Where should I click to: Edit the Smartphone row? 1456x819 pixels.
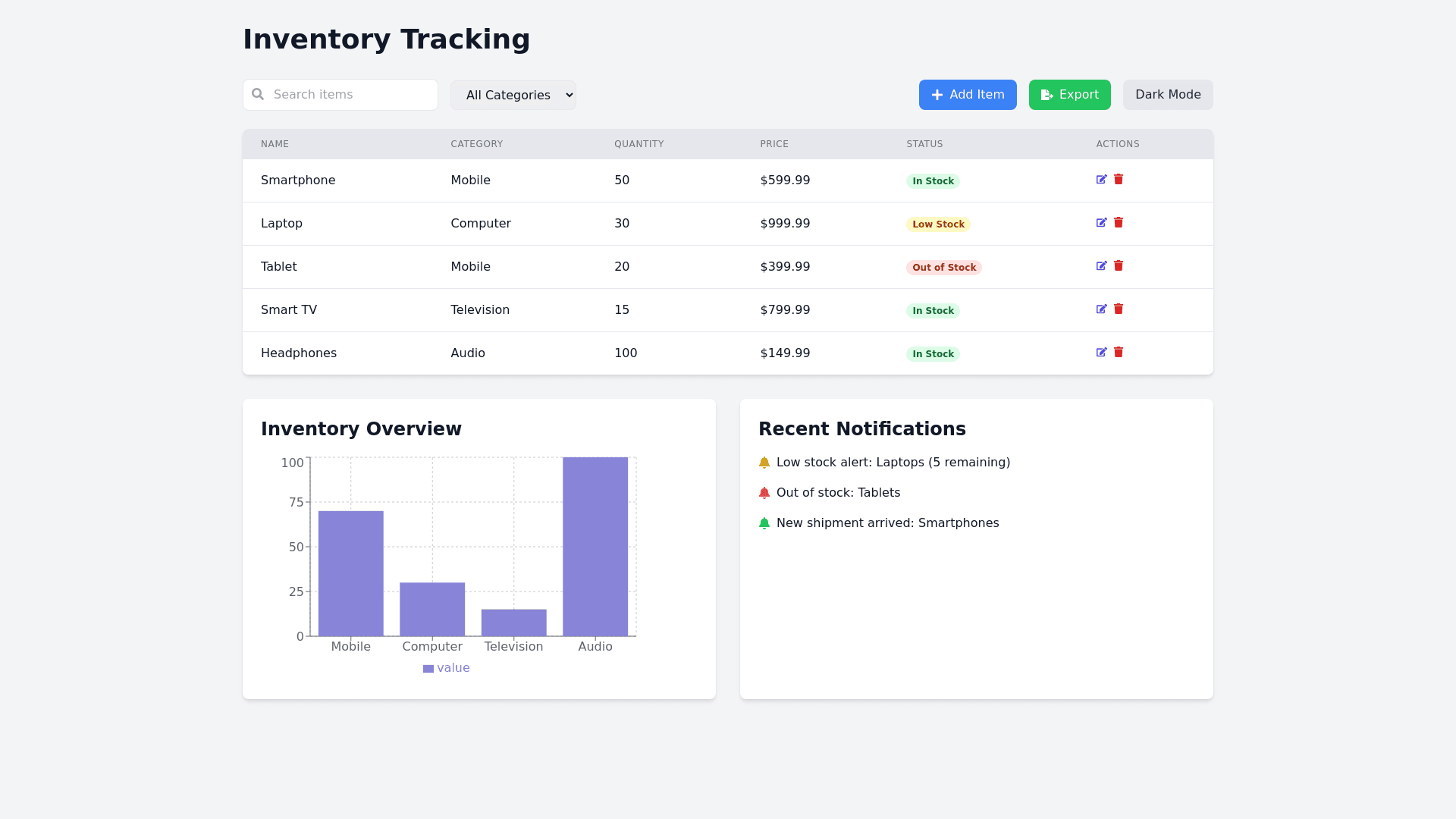(1101, 180)
